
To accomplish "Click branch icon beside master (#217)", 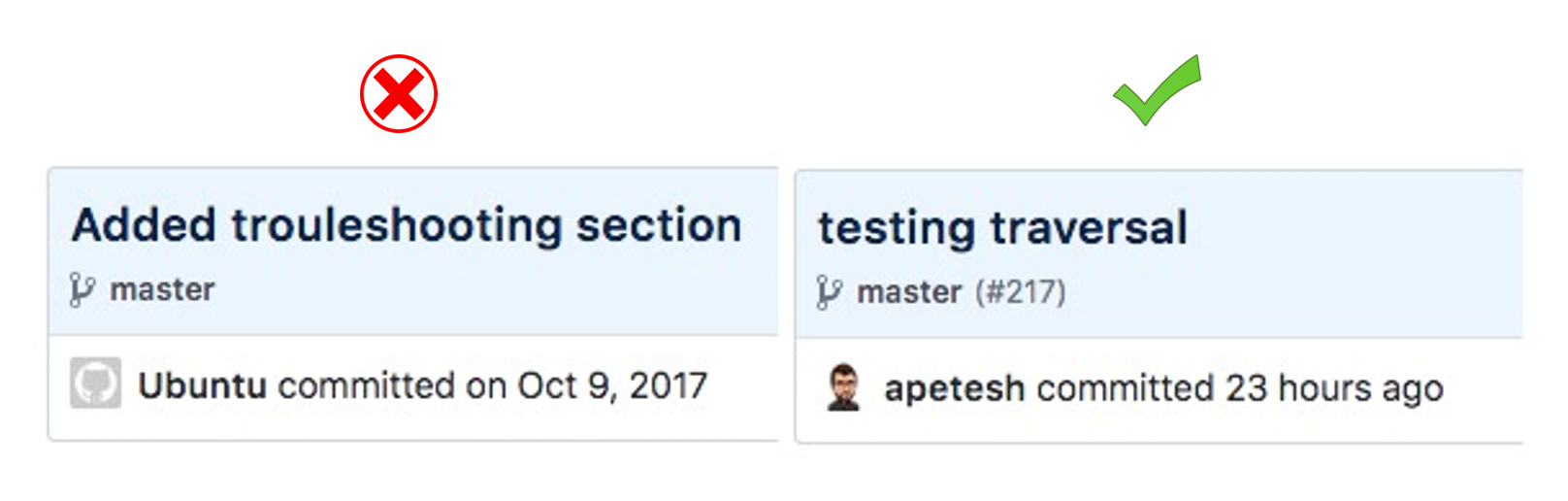I will [x=830, y=292].
